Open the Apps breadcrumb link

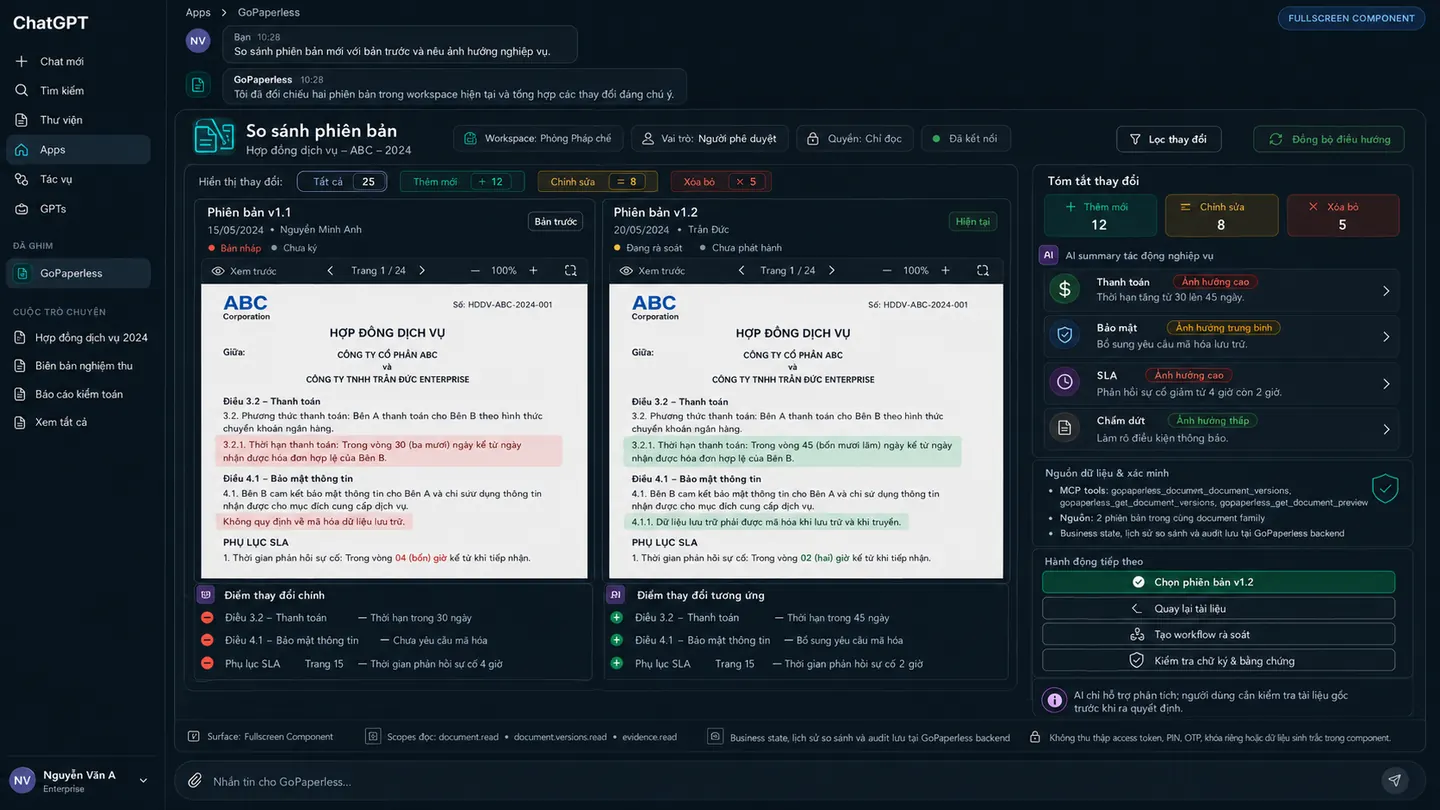click(x=198, y=12)
